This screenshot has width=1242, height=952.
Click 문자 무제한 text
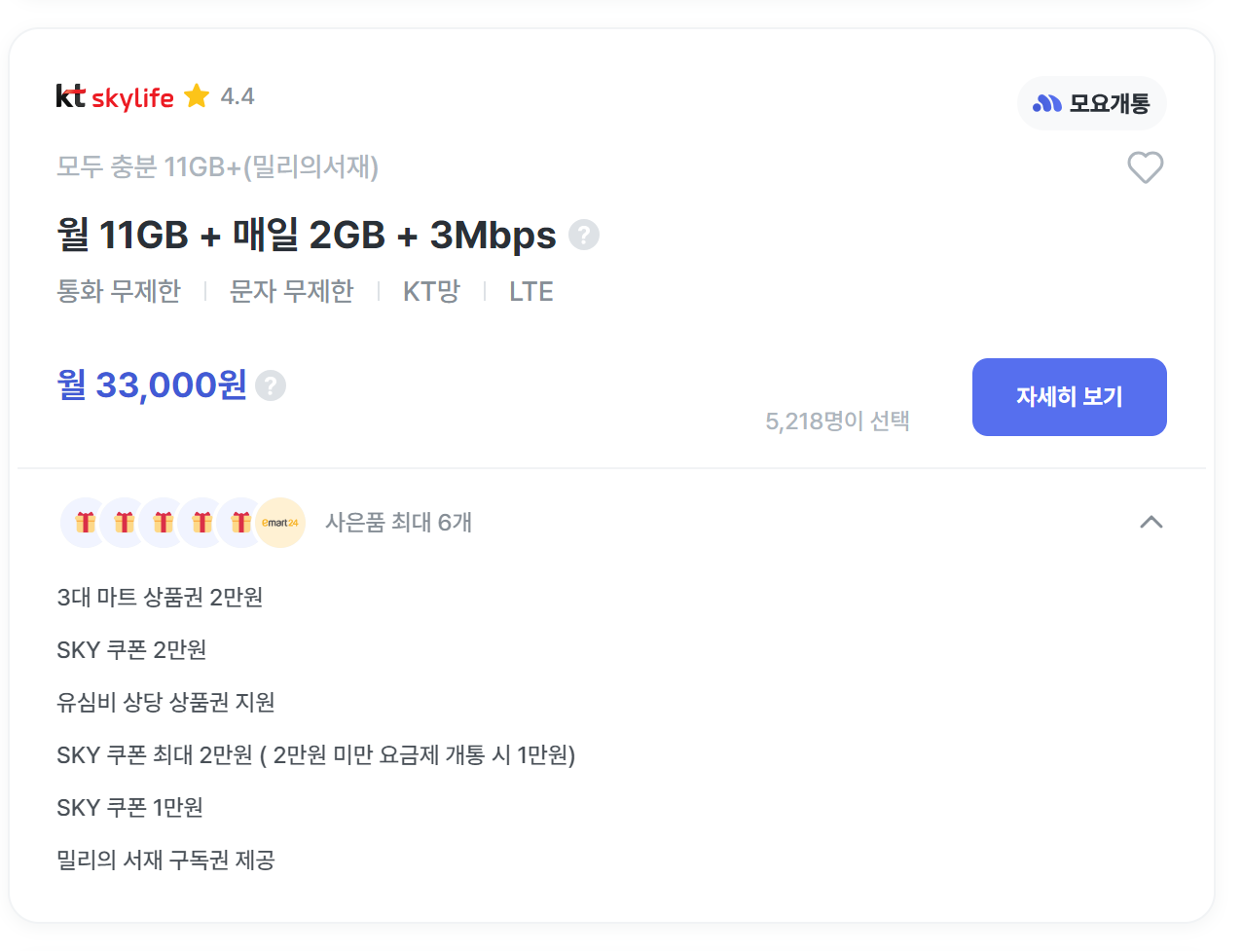click(292, 291)
